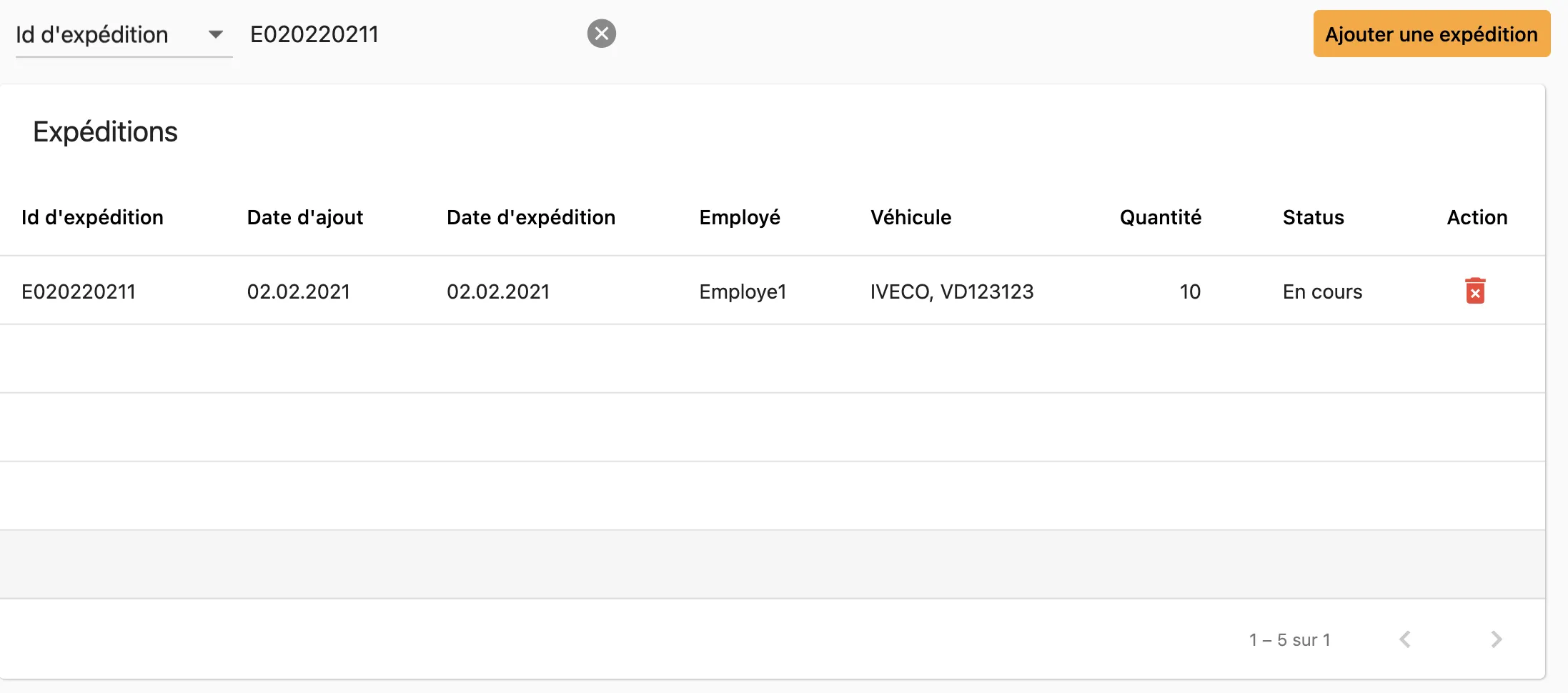This screenshot has width=1568, height=693.
Task: Go to previous page of shipments
Action: 1405,639
